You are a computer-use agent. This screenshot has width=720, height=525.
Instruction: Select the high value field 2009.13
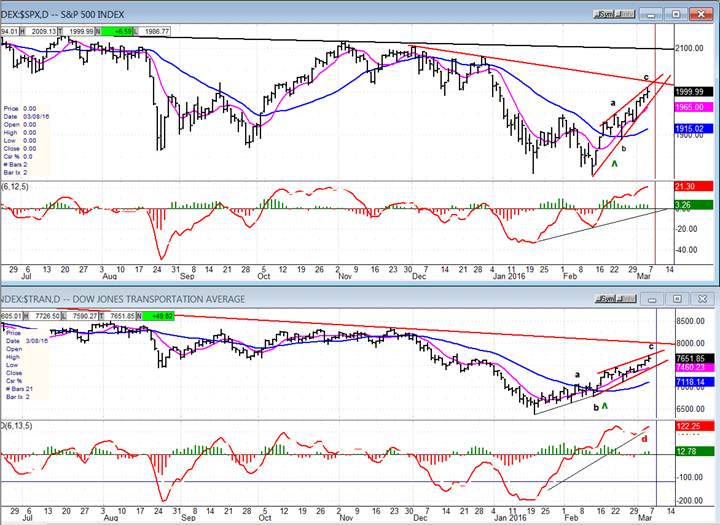click(x=41, y=32)
